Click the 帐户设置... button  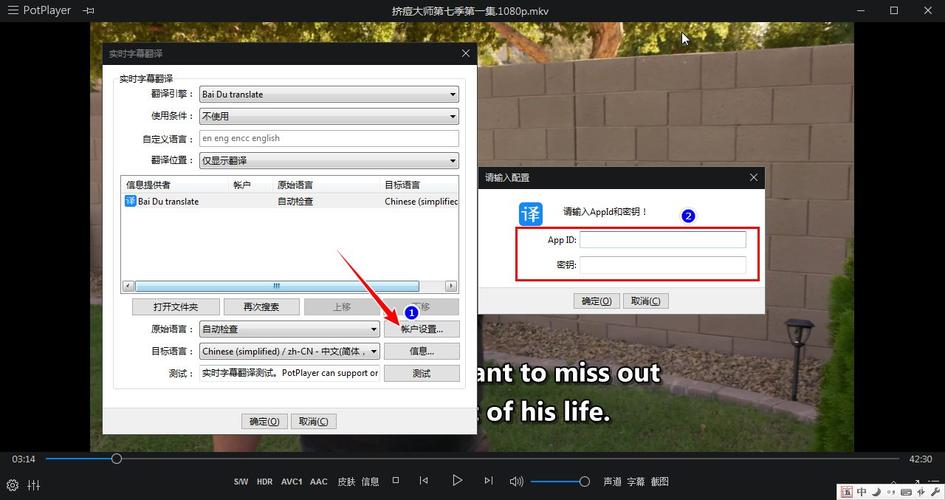point(421,328)
